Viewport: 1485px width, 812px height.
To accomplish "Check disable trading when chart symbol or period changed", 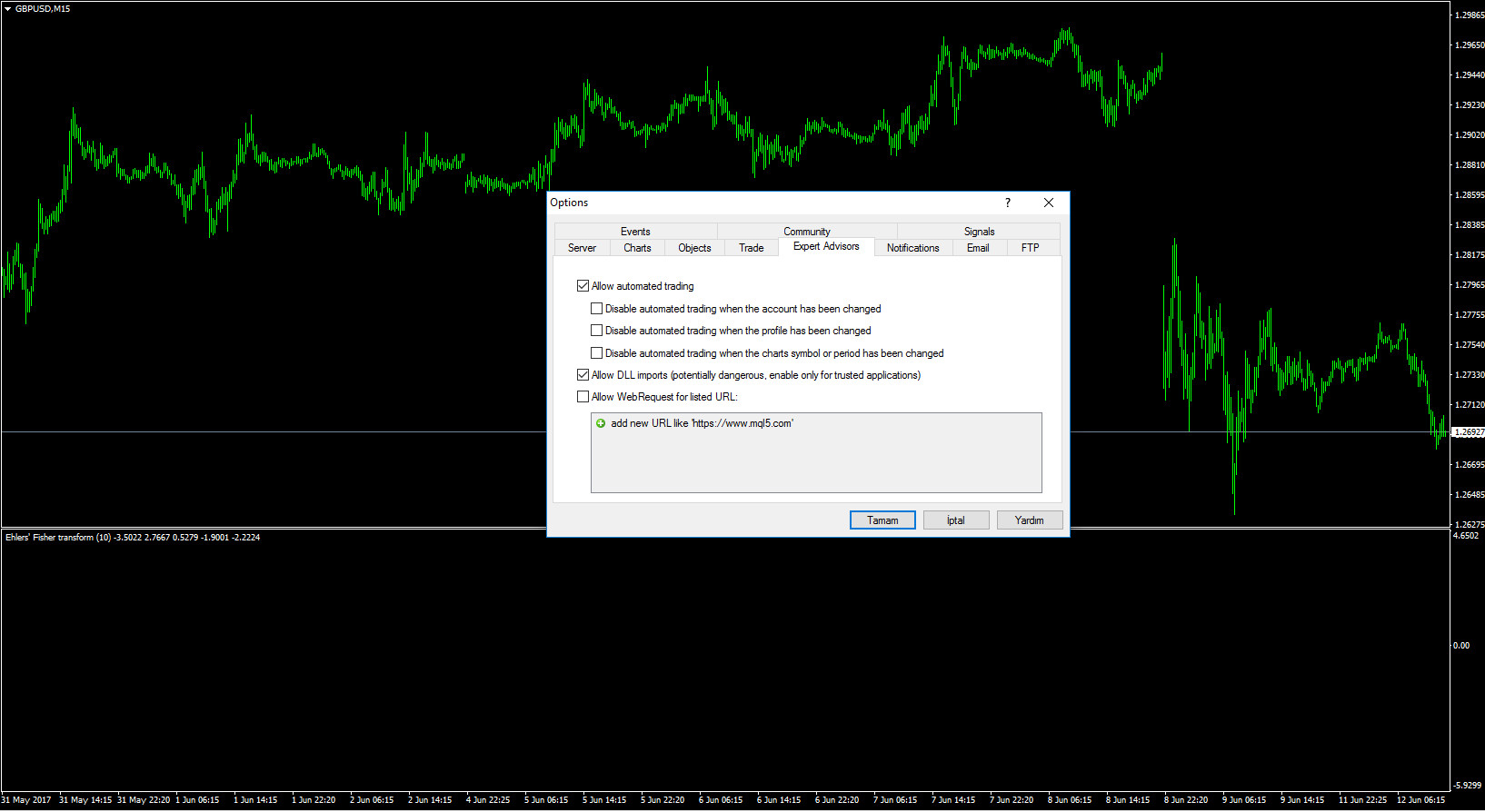I will click(597, 353).
